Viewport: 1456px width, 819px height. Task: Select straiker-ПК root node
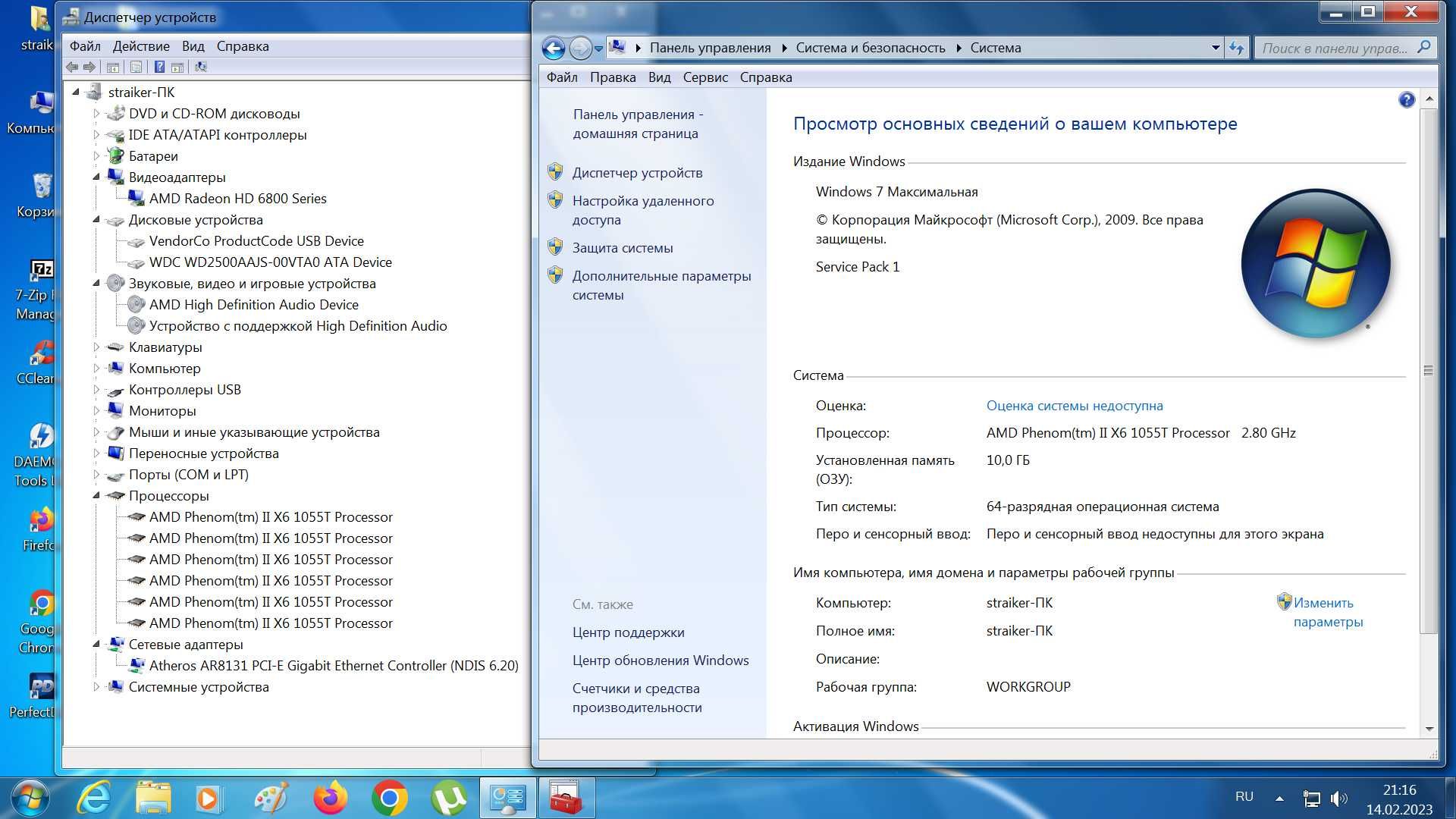[141, 93]
